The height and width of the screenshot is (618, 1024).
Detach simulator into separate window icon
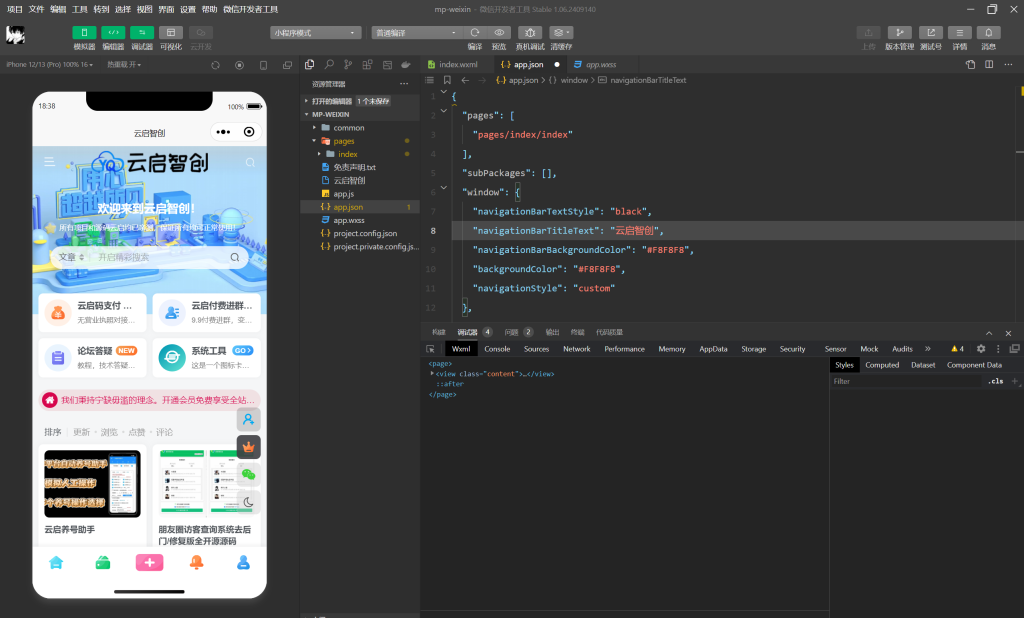[x=287, y=65]
